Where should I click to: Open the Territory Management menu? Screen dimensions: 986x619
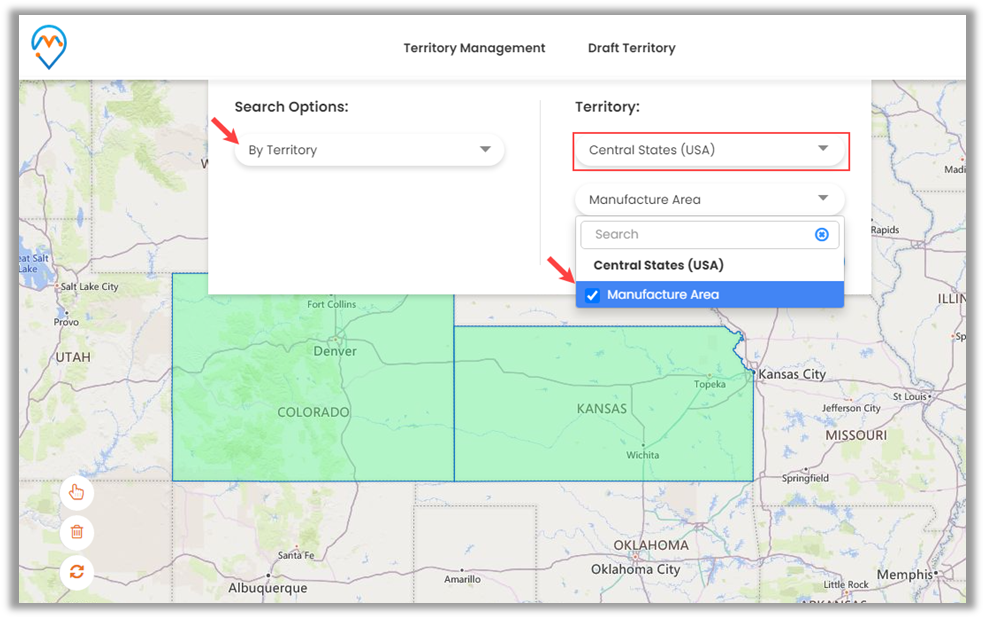tap(474, 48)
